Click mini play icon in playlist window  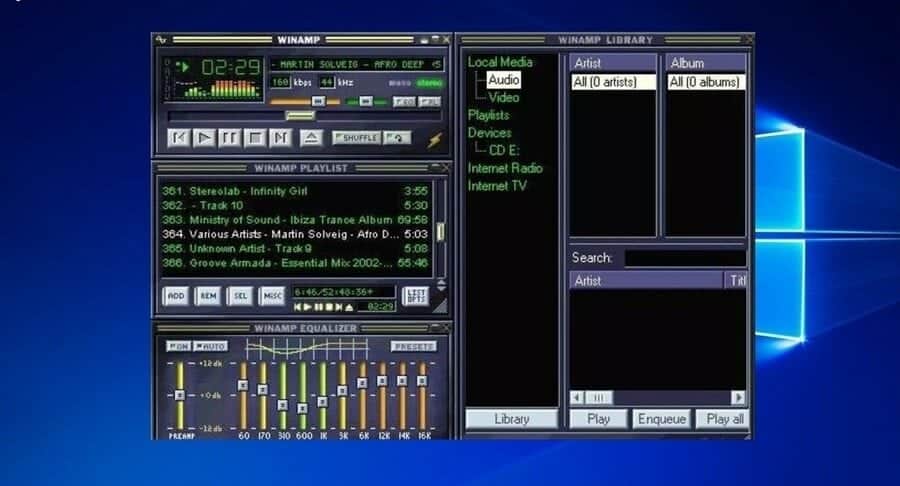(308, 307)
